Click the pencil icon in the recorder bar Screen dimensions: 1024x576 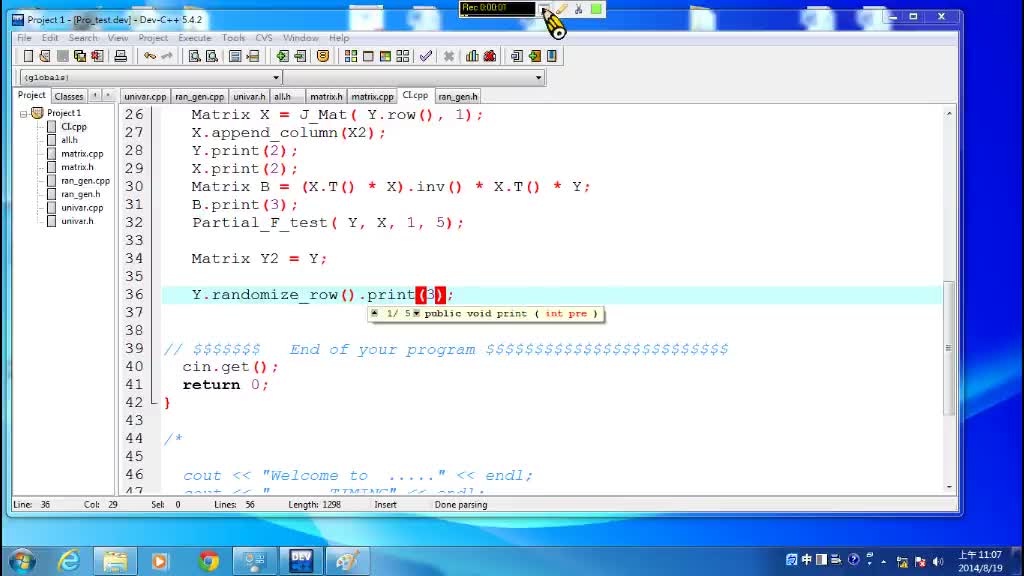coord(562,9)
